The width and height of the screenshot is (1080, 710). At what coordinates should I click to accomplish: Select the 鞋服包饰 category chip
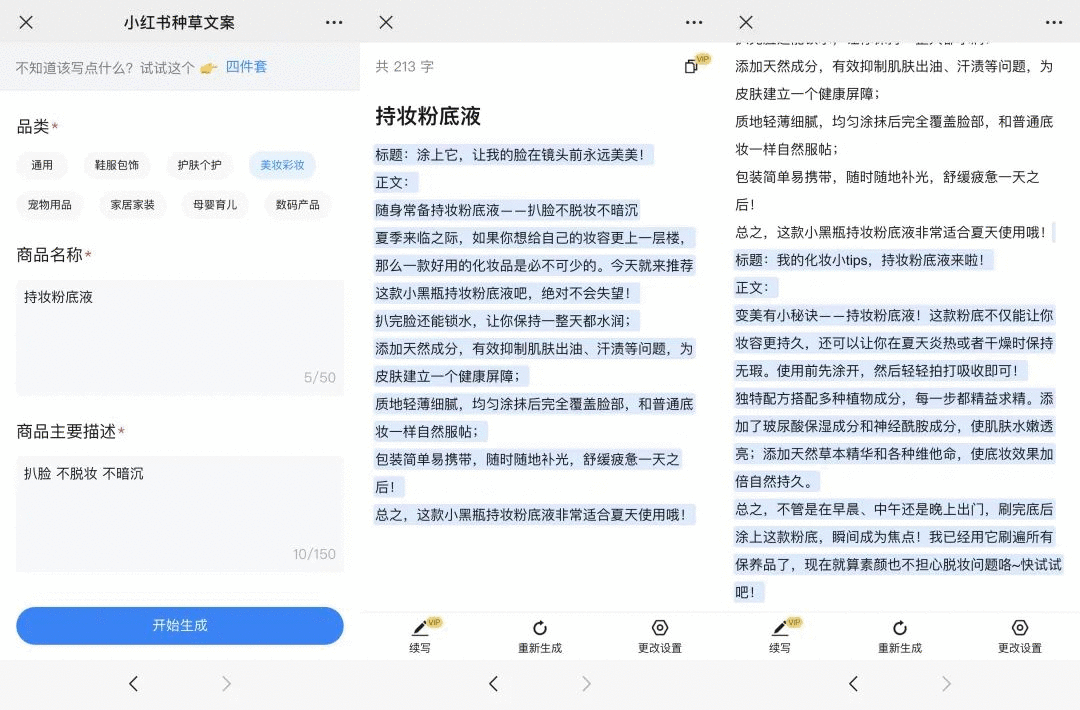click(x=117, y=165)
